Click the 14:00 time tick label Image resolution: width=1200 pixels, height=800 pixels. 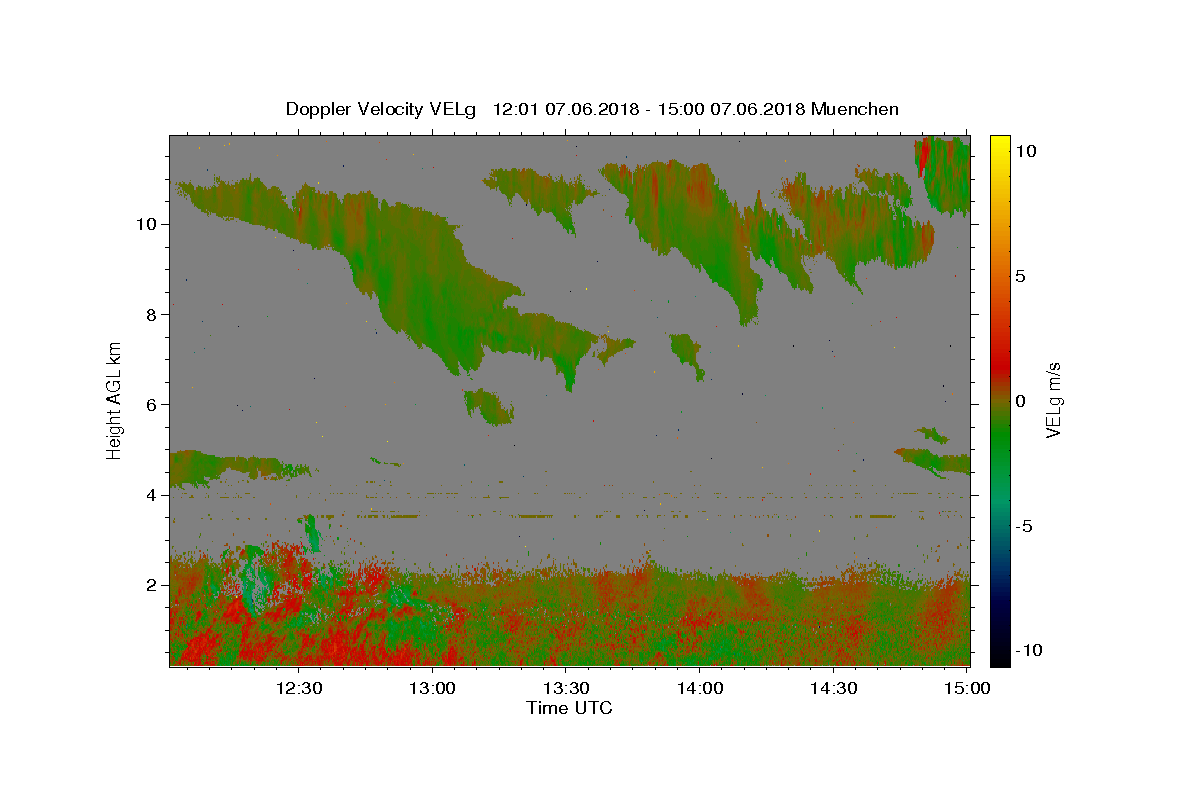(x=700, y=688)
